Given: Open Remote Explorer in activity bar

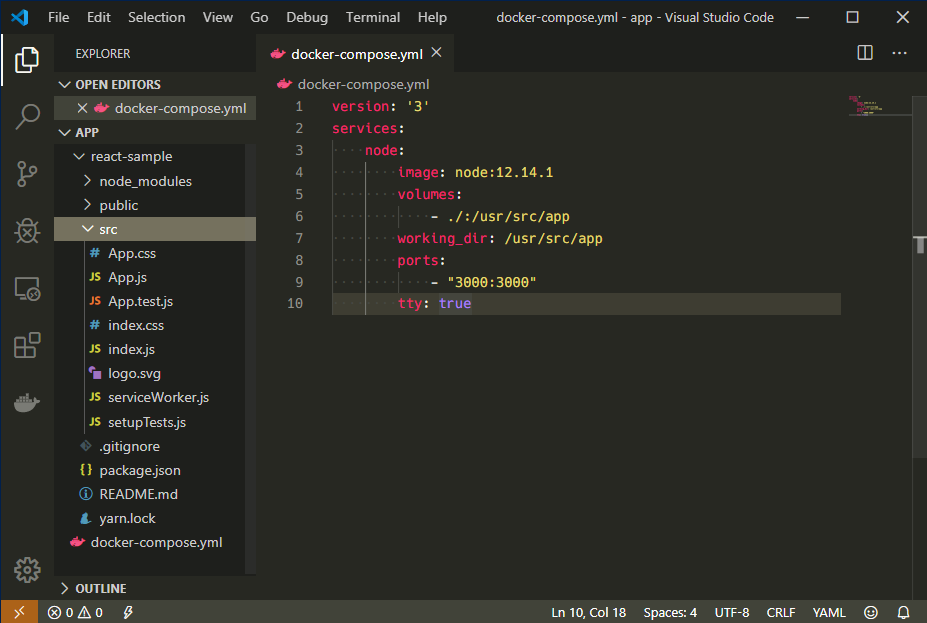Looking at the screenshot, I should pos(27,290).
